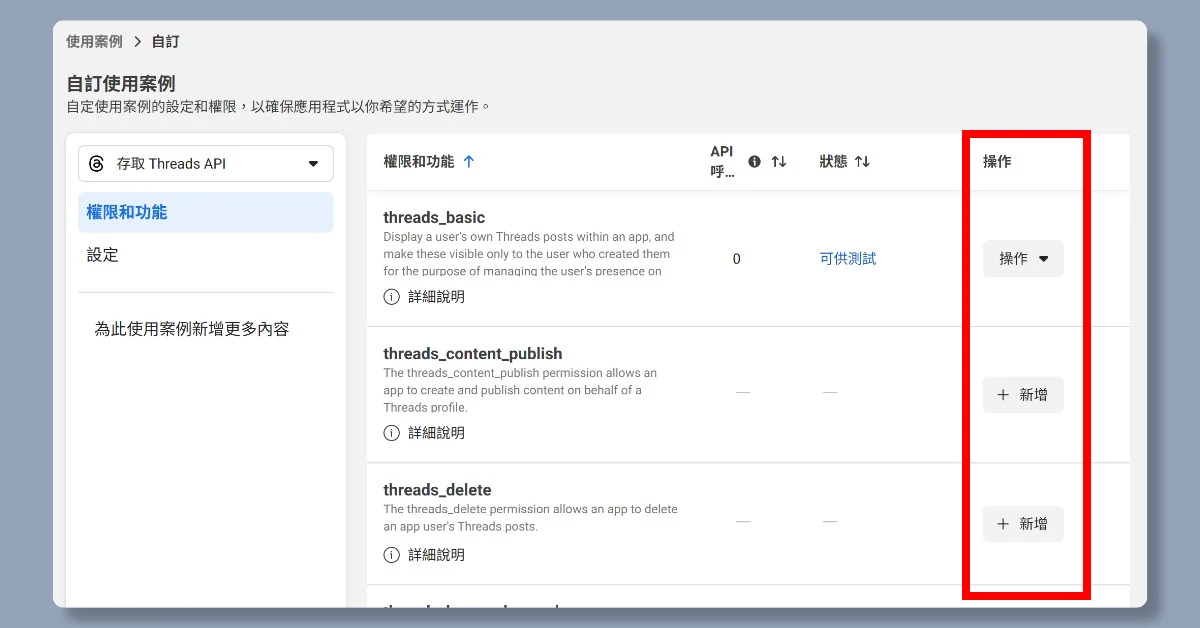Click the API 呼叫 info icon
1200x628 pixels.
[755, 161]
